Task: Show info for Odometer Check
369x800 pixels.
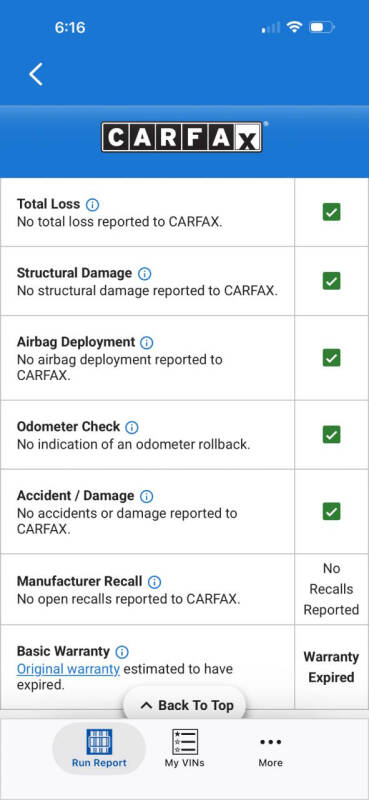Action: tap(132, 427)
